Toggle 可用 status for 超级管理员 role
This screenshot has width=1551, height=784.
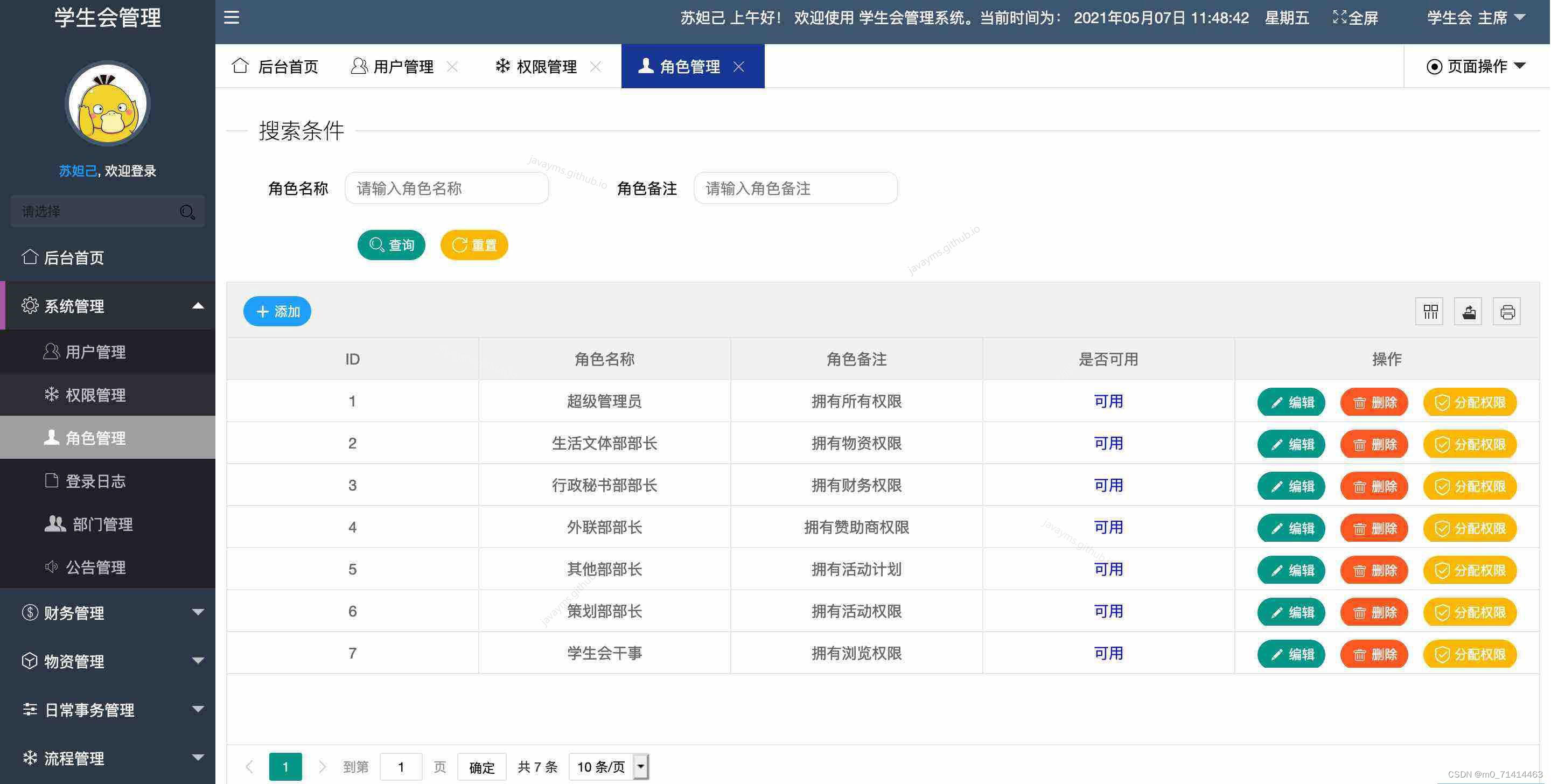tap(1108, 401)
